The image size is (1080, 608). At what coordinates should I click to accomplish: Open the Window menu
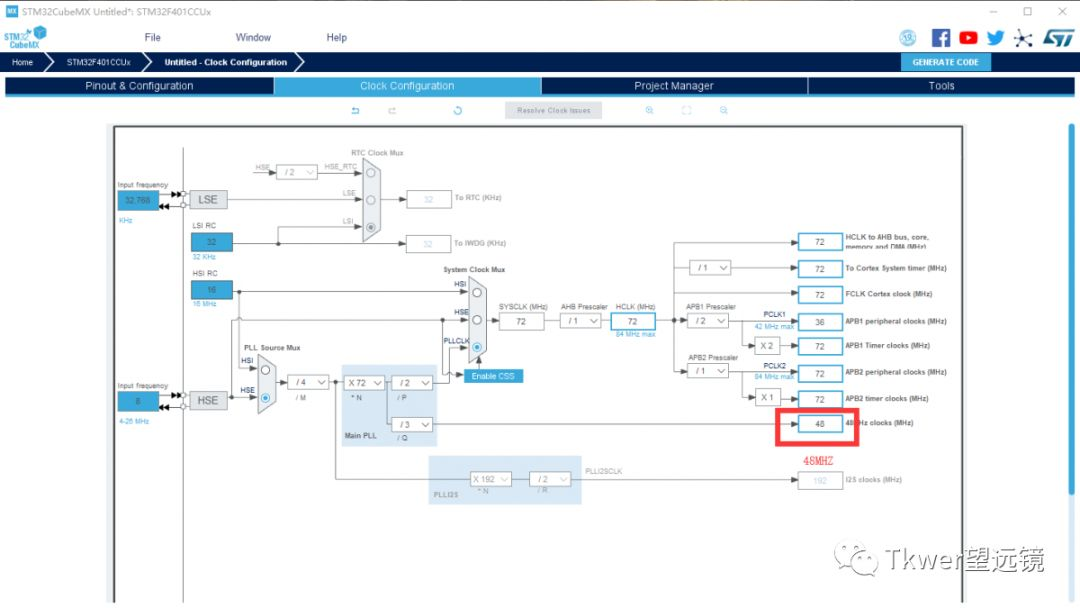pos(253,37)
